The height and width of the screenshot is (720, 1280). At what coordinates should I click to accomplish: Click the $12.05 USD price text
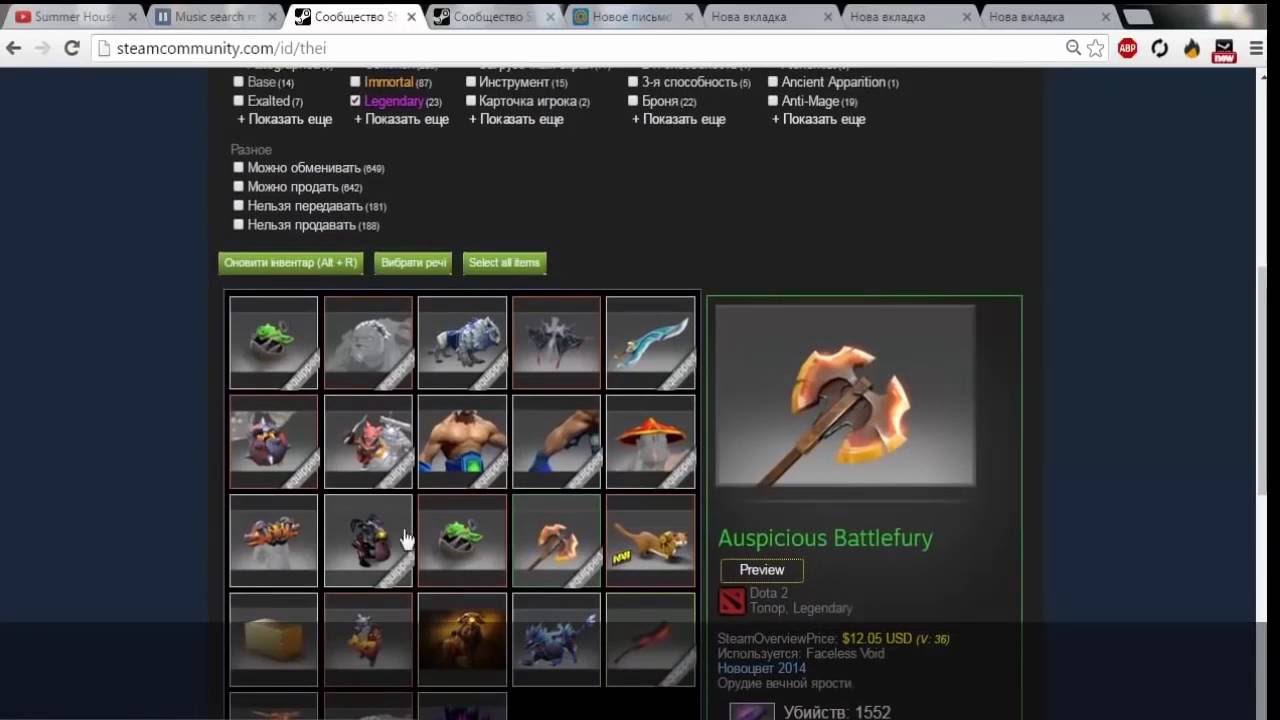(x=877, y=638)
